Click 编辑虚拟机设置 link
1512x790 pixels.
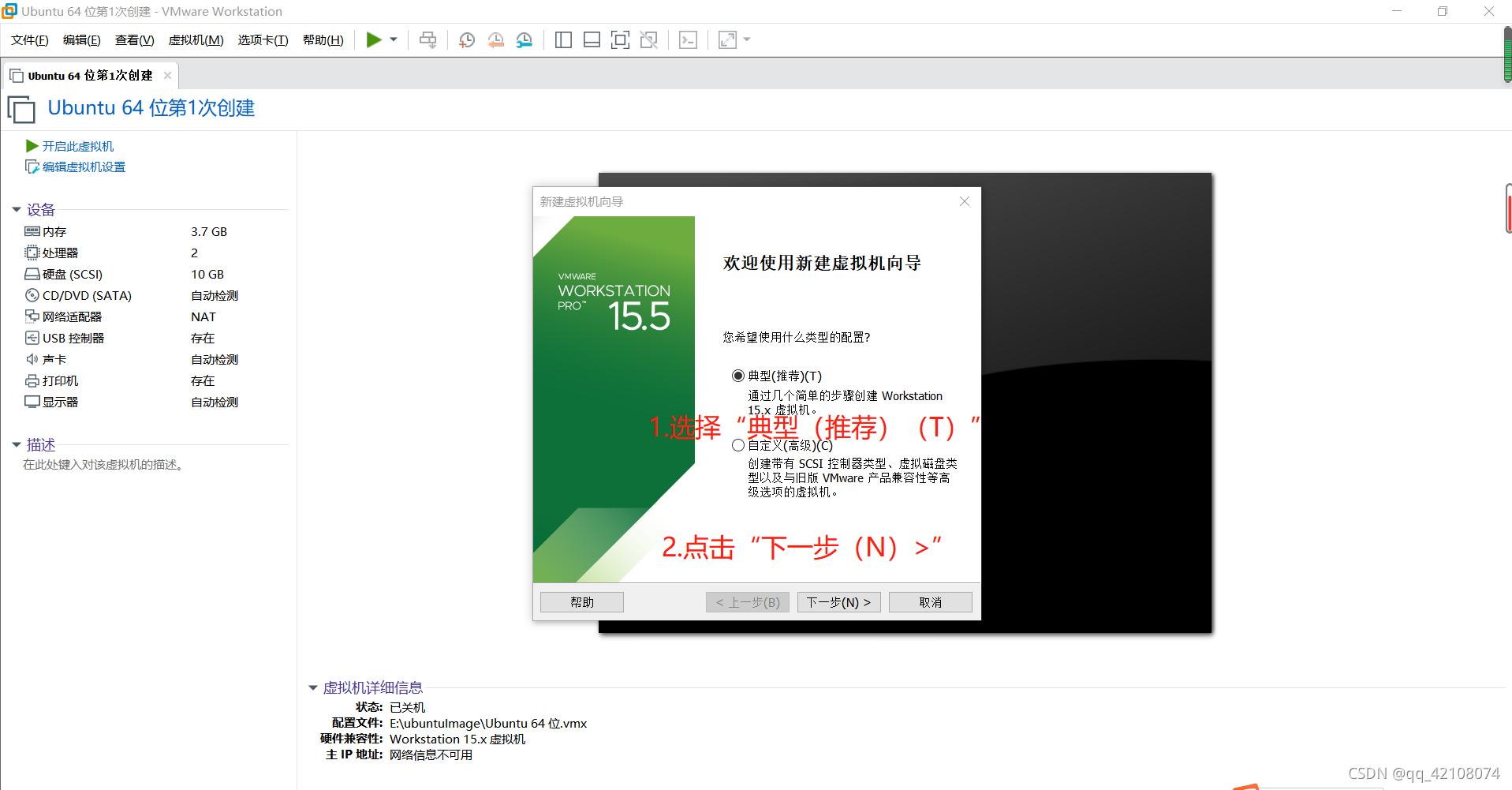pos(84,167)
